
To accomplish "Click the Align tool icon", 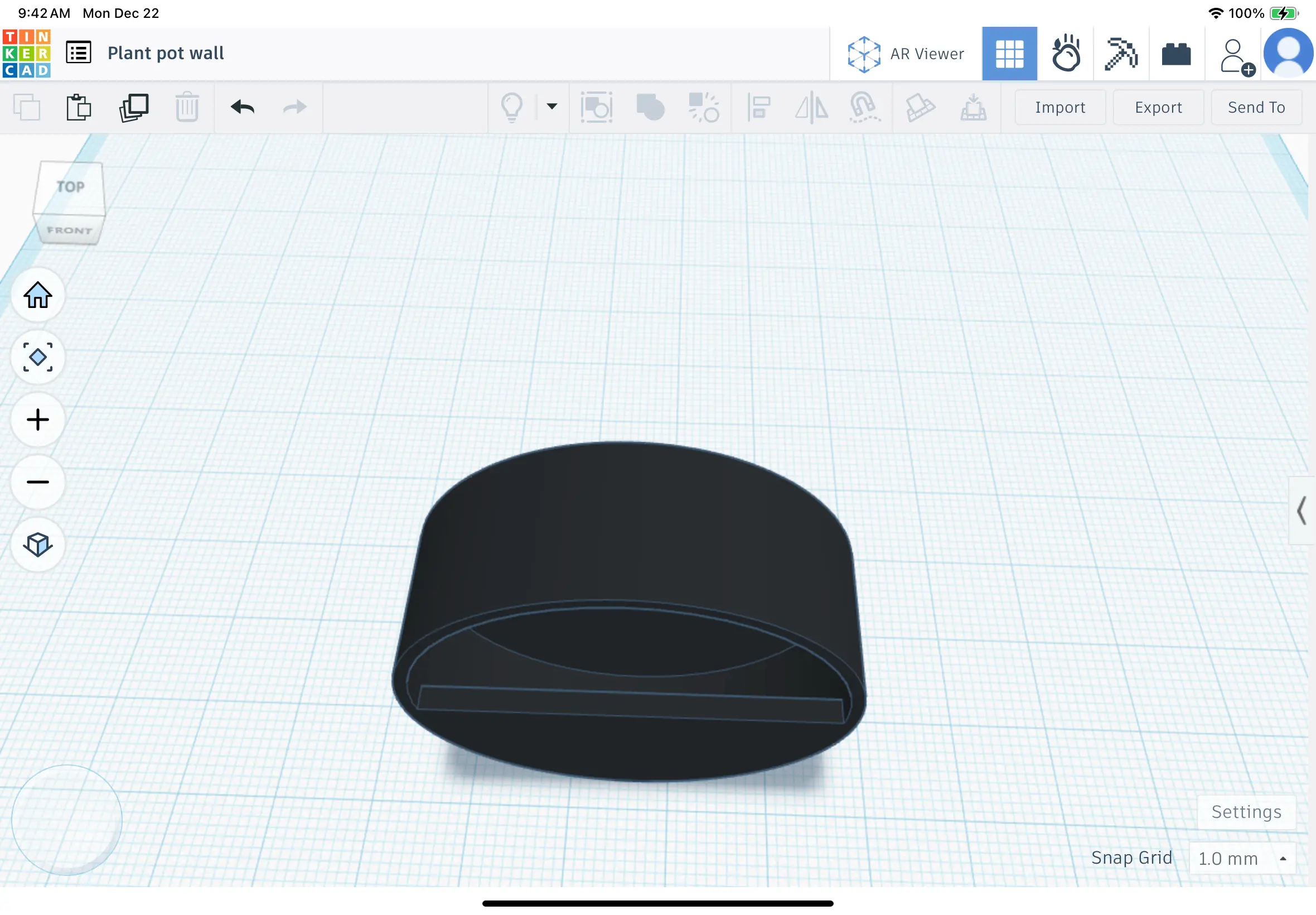I will coord(758,107).
